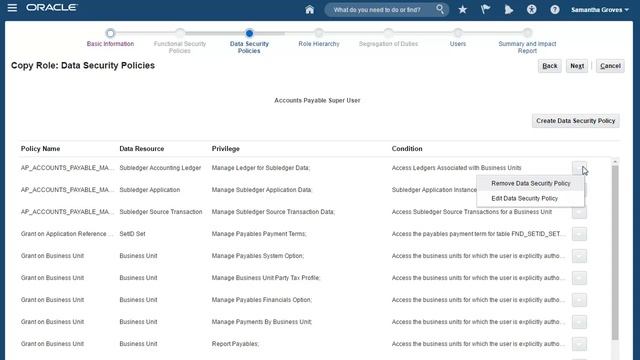The width and height of the screenshot is (640, 360).
Task: Choose Remove Data Security Policy
Action: click(x=531, y=183)
